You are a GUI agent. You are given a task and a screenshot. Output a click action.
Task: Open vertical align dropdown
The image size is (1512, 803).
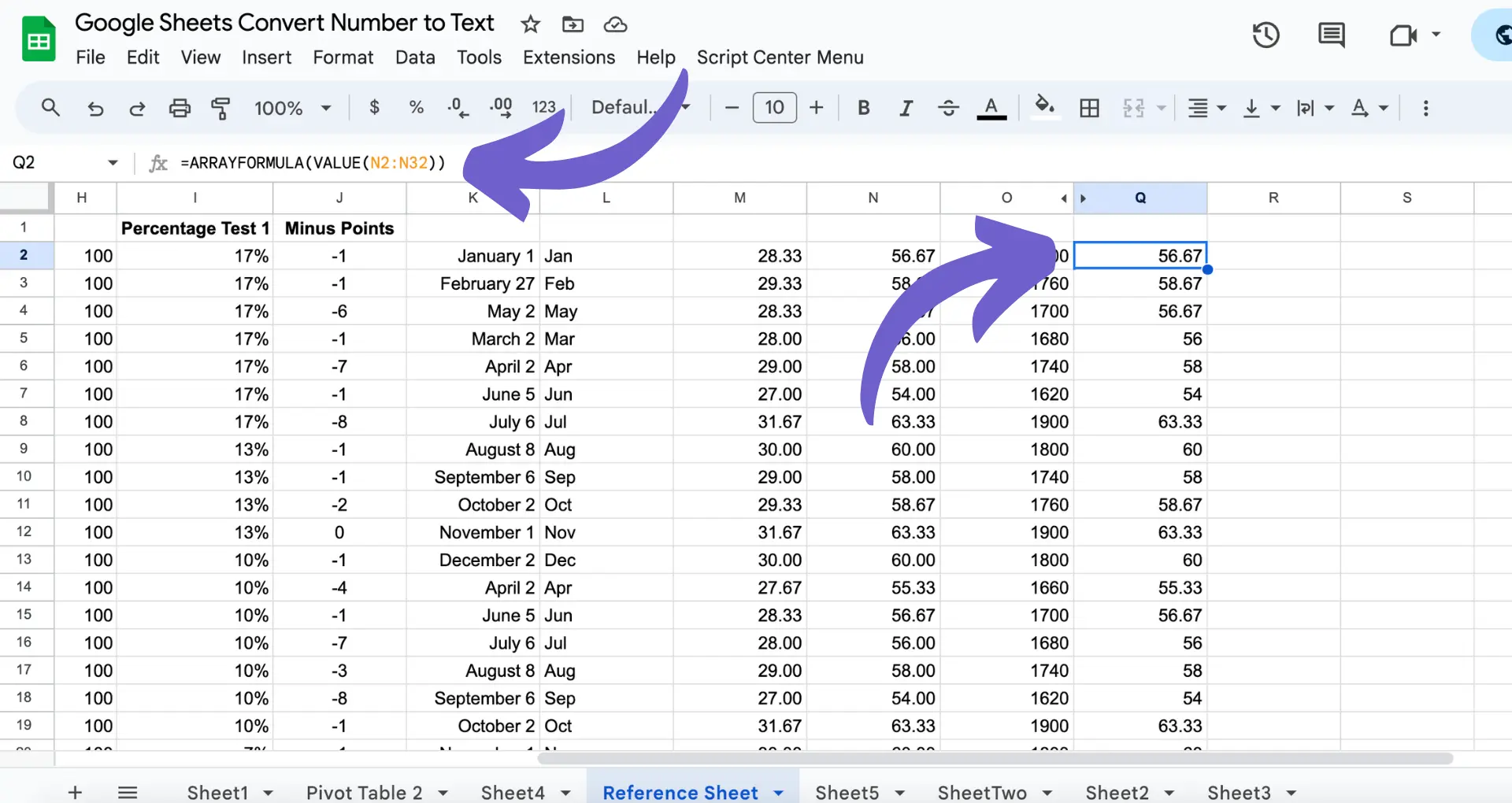(x=1261, y=108)
